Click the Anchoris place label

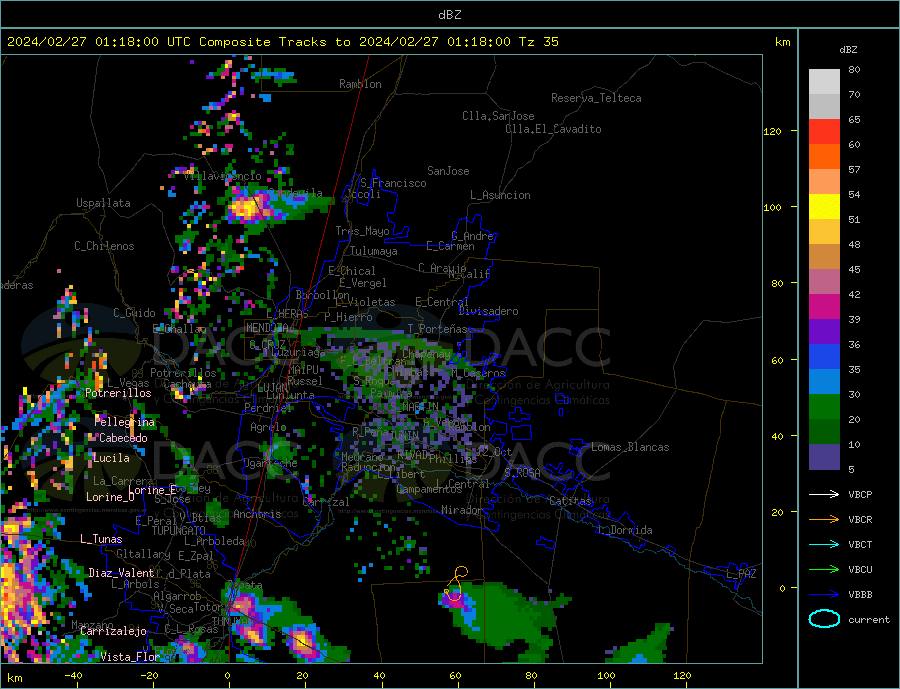257,514
